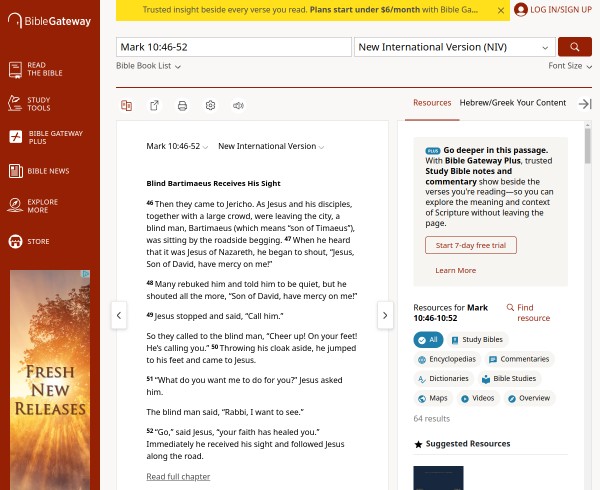Image resolution: width=600 pixels, height=490 pixels.
Task: Filter resources by Videos
Action: coord(478,398)
